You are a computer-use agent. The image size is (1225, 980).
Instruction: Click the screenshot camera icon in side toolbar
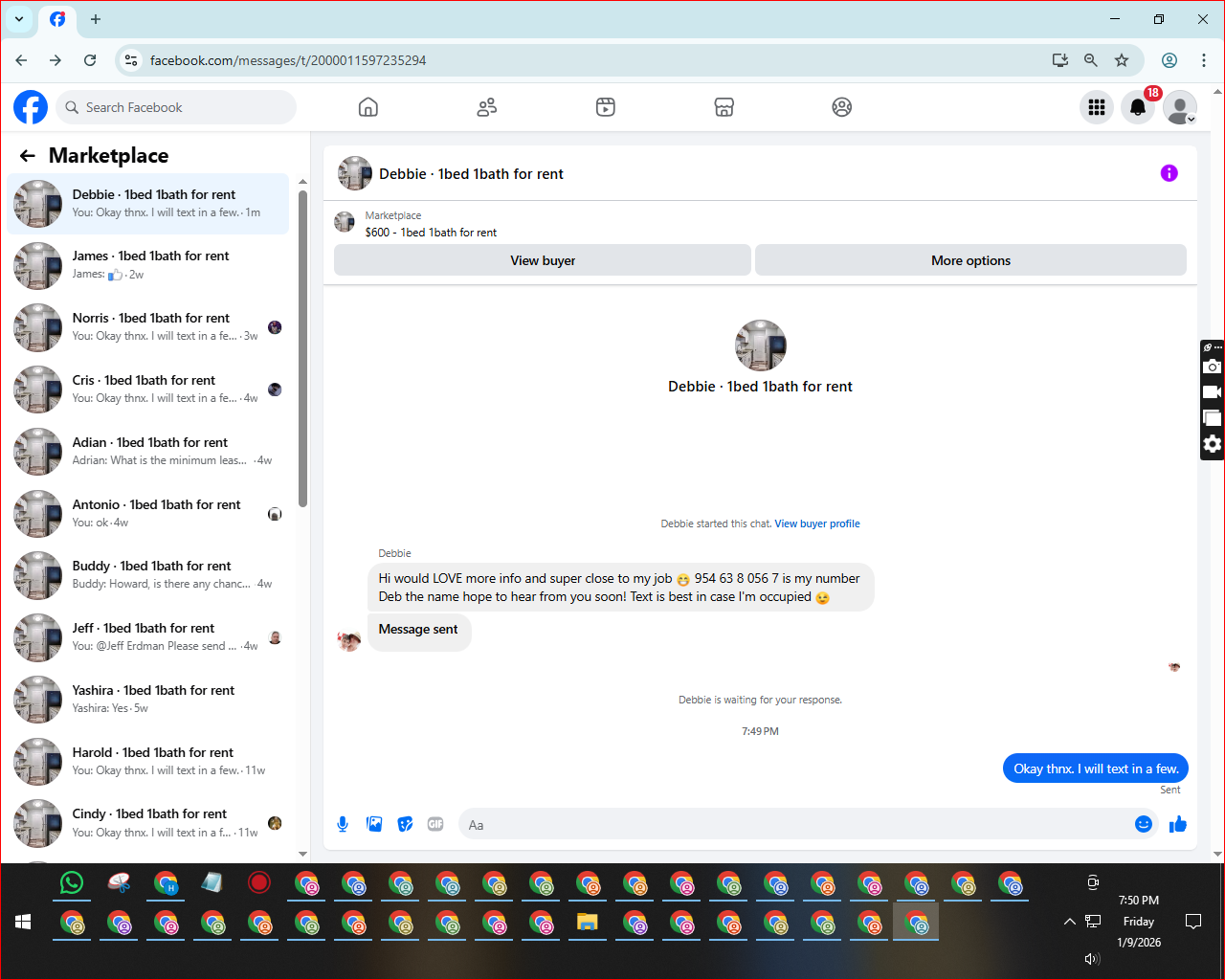click(1213, 367)
